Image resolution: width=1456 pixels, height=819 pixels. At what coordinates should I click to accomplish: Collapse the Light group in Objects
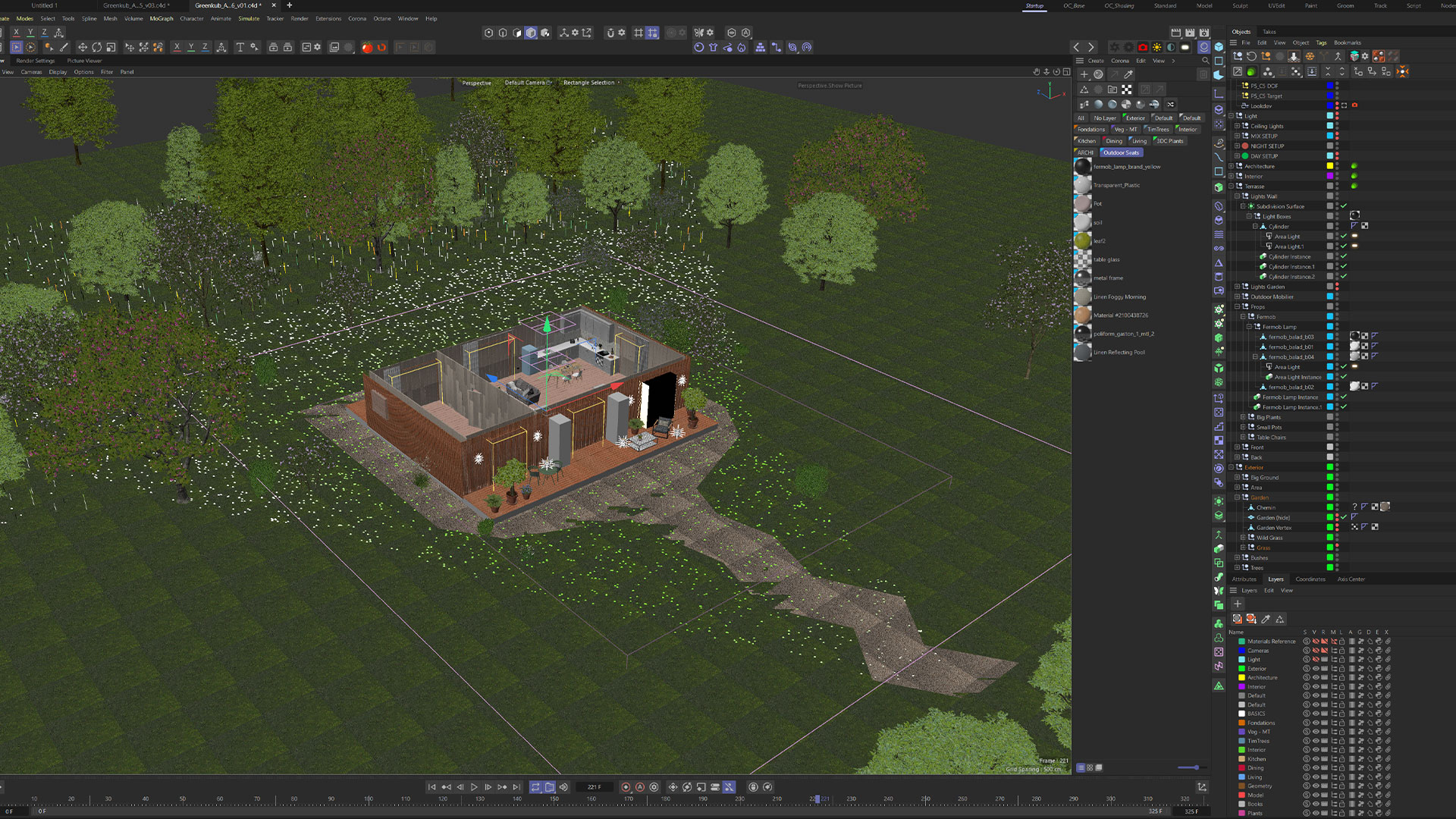pos(1231,116)
